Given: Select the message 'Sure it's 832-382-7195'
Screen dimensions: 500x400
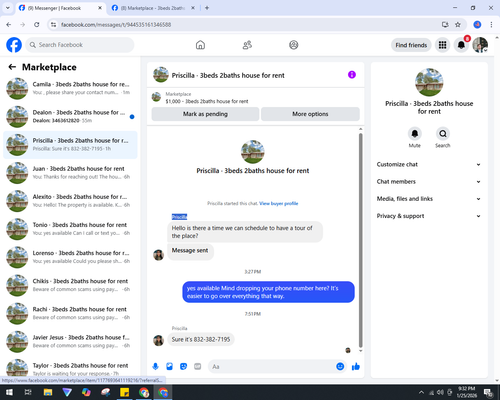Looking at the screenshot, I should [x=201, y=339].
